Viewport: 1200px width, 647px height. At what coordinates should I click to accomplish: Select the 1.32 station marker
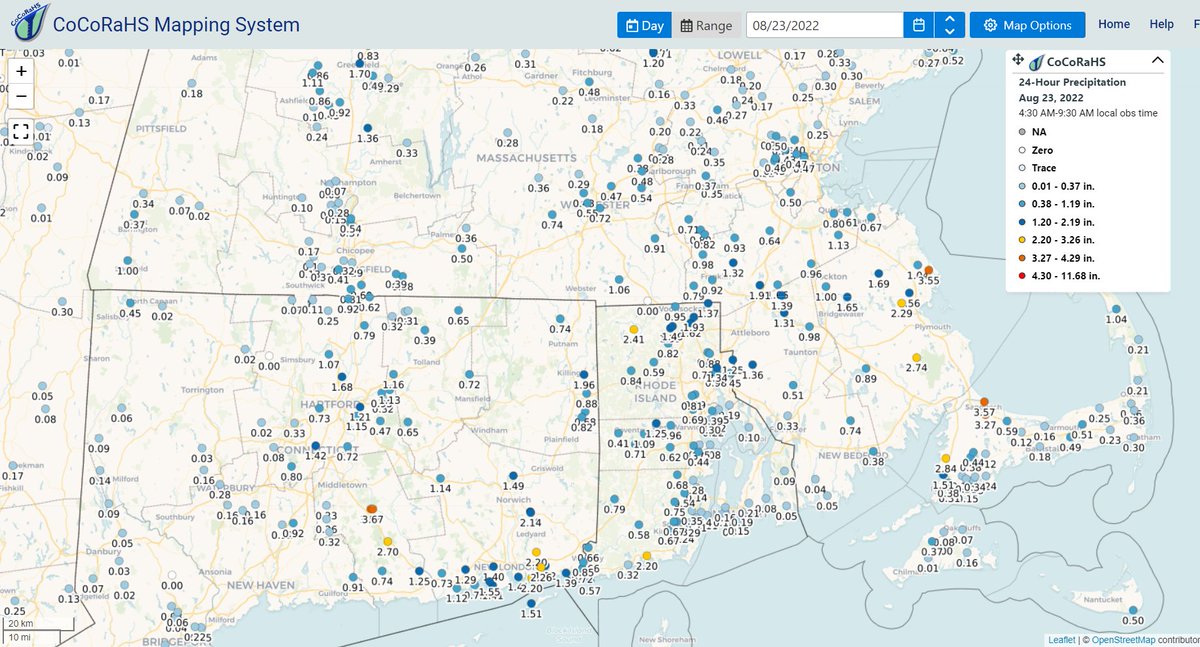(x=733, y=261)
